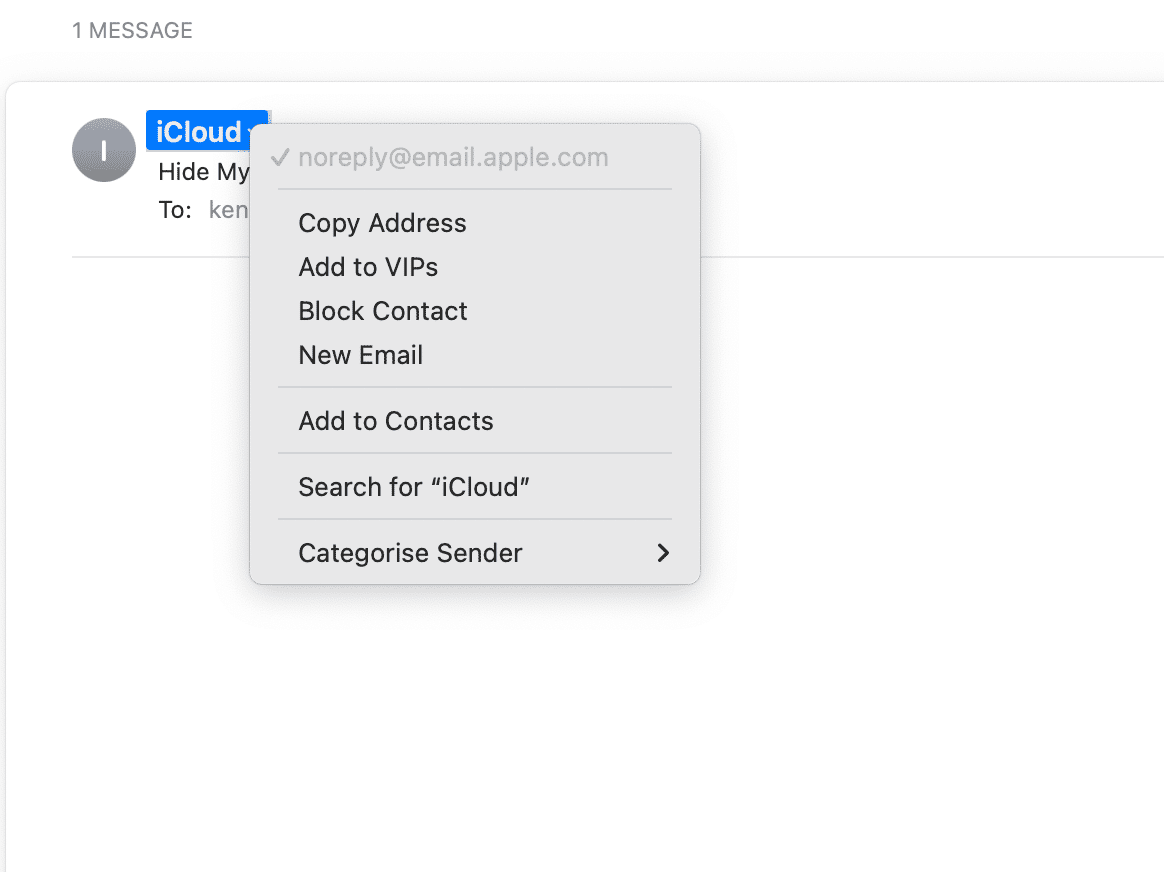The height and width of the screenshot is (872, 1164).
Task: Select Block Contact in context menu
Action: [383, 311]
